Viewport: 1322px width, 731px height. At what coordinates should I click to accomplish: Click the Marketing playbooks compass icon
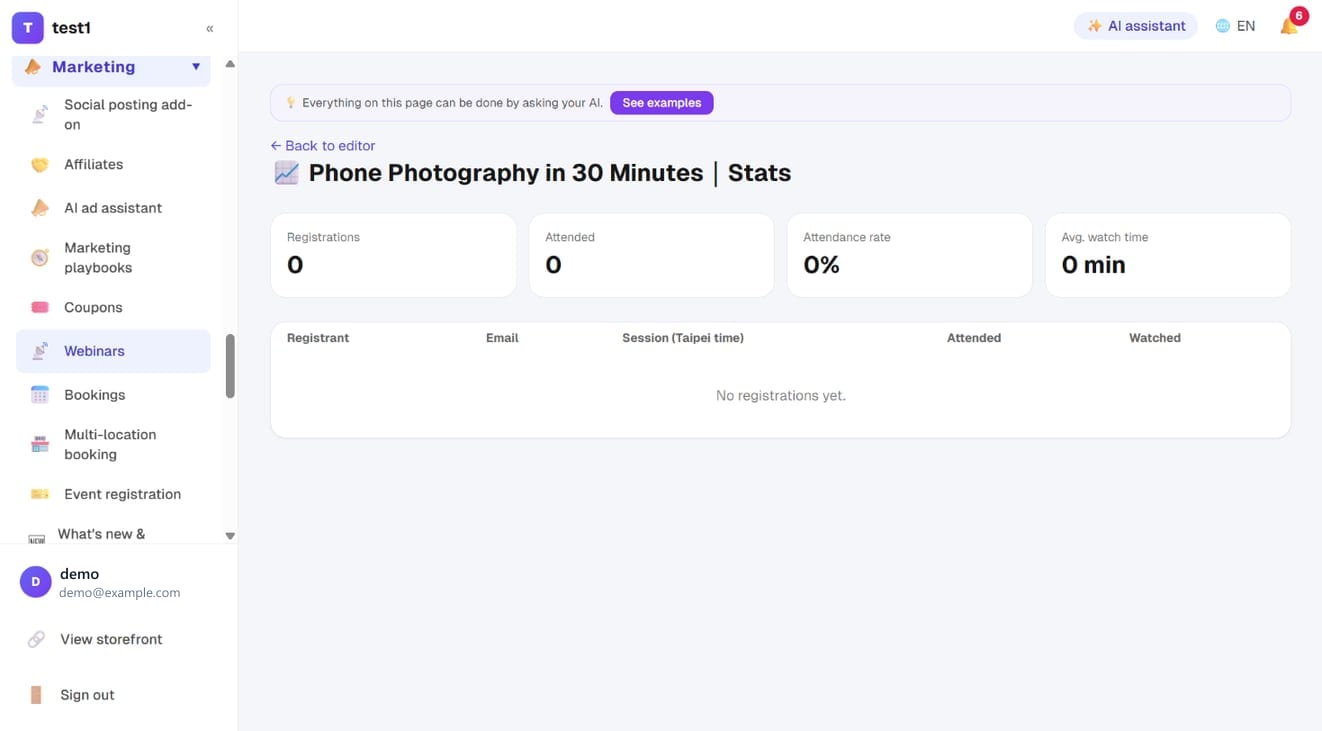pos(40,258)
